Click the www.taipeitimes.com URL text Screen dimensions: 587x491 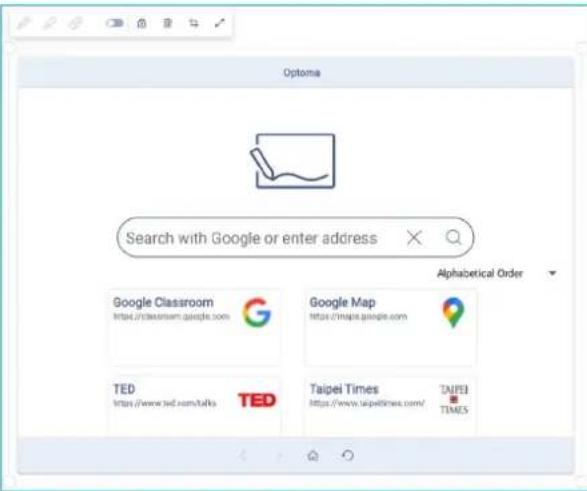pos(367,403)
